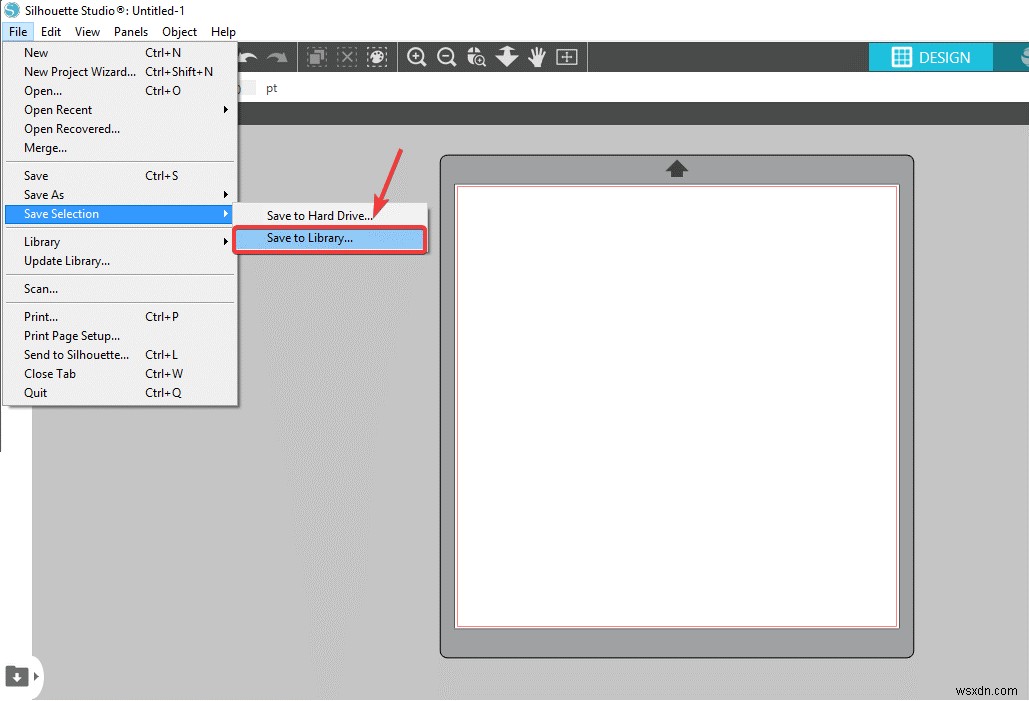Image resolution: width=1029 pixels, height=701 pixels.
Task: Select the Pan hand tool
Action: [537, 57]
